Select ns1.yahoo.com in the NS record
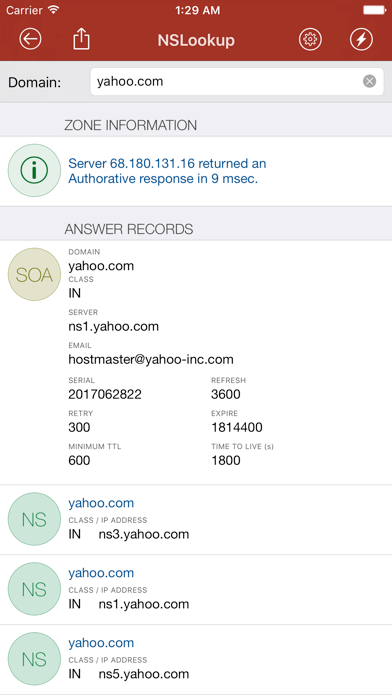The height and width of the screenshot is (696, 392). pos(144,604)
